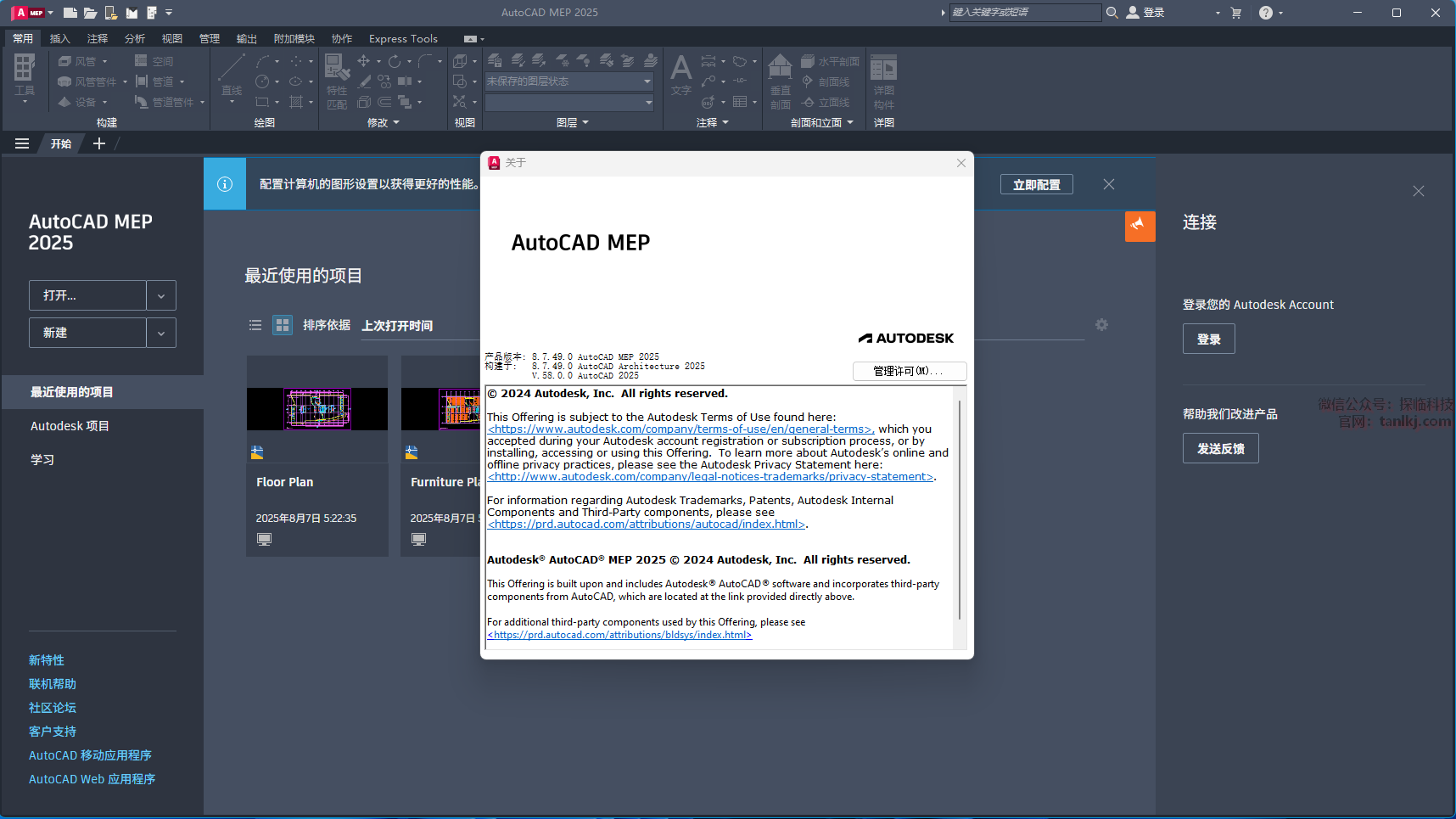Viewport: 1456px width, 819px height.
Task: Open the 未保存的图层状态 layer state dropdown
Action: pos(568,81)
